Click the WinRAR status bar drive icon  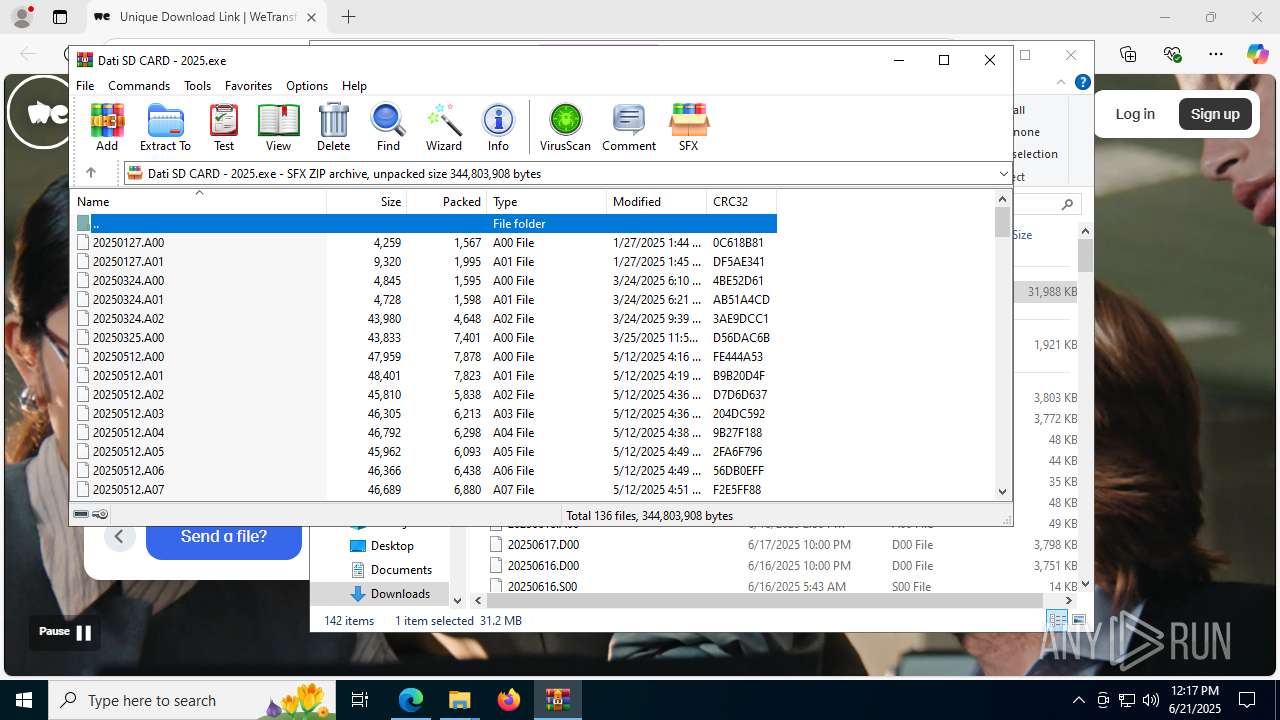(82, 515)
